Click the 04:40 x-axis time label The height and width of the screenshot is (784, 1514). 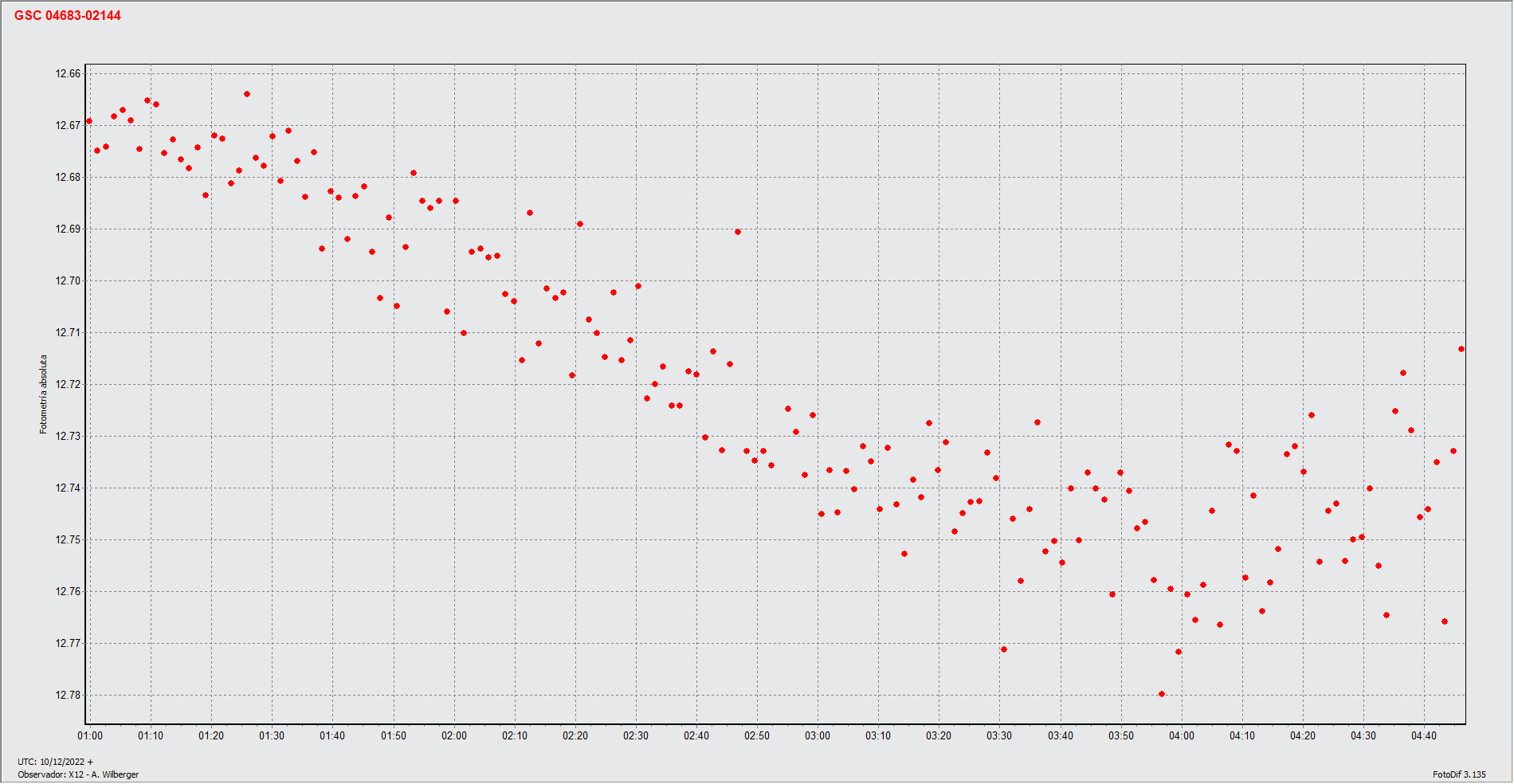[x=1424, y=735]
